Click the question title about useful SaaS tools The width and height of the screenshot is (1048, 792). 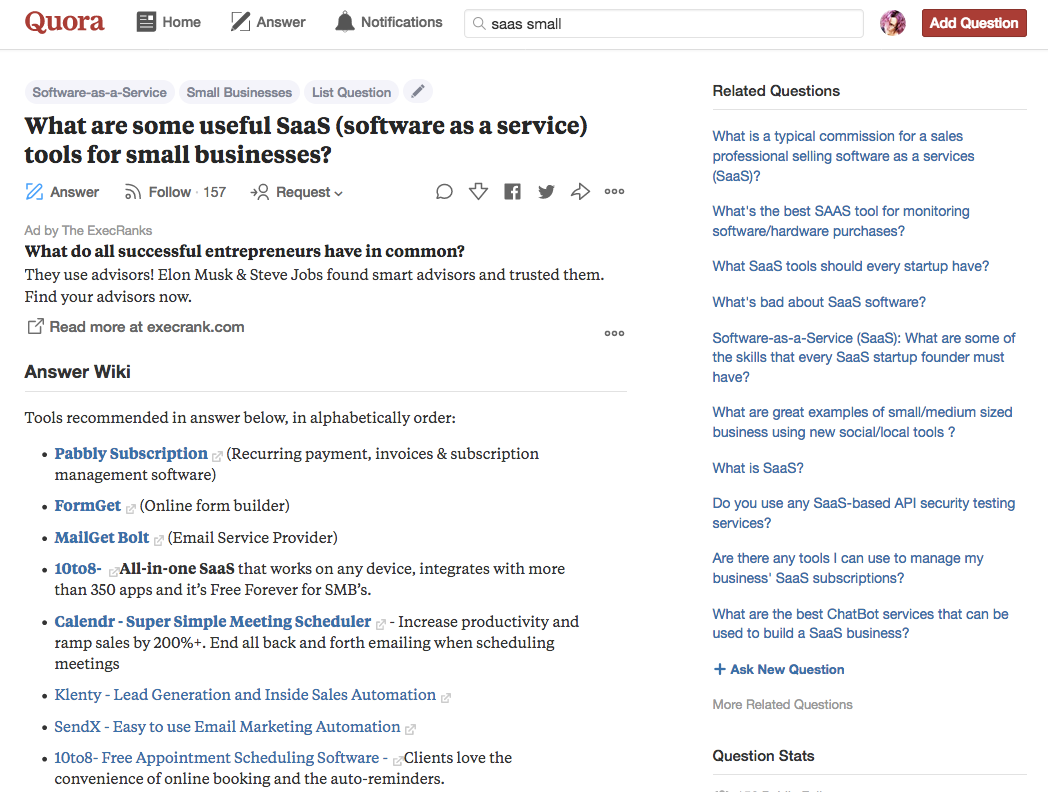click(306, 140)
